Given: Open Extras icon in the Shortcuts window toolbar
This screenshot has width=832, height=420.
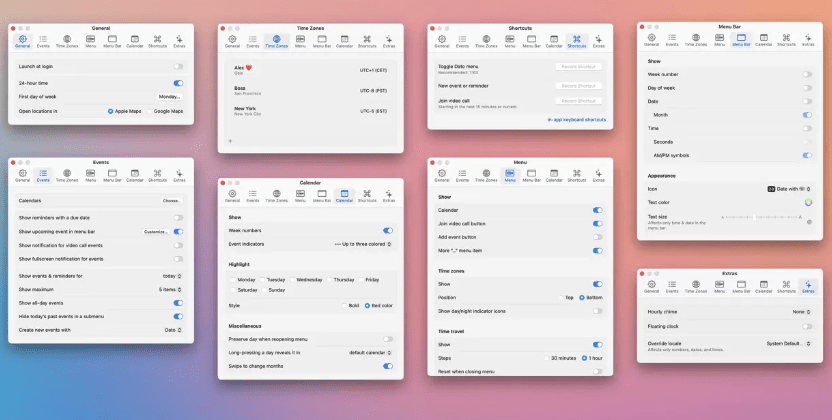Looking at the screenshot, I should coord(598,40).
